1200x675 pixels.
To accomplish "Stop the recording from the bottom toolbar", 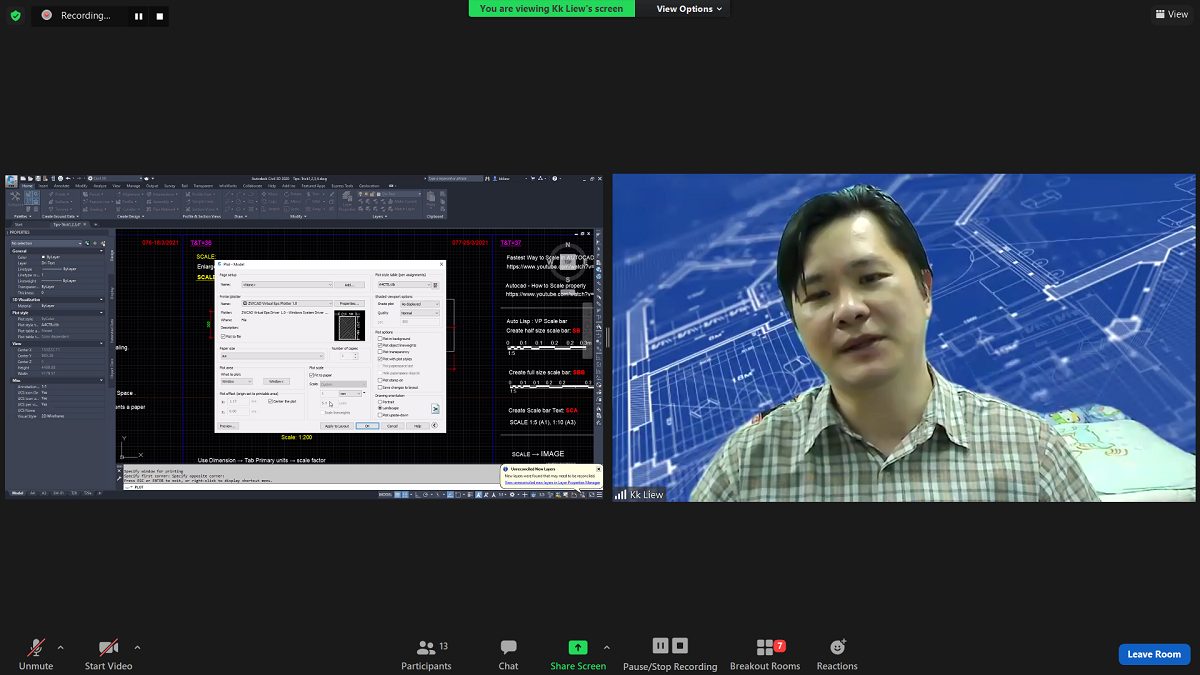I will pos(680,646).
